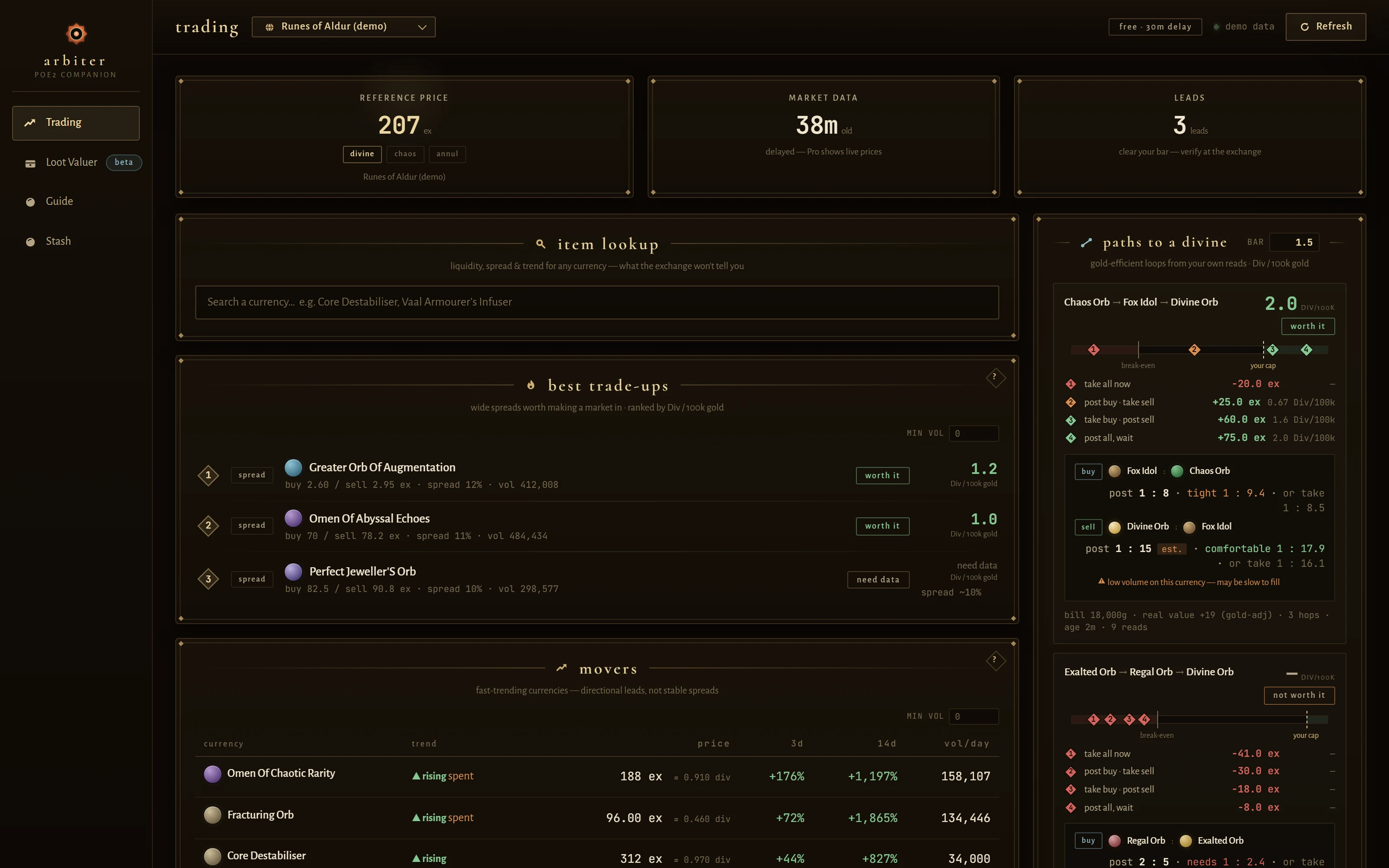The height and width of the screenshot is (868, 1389).
Task: Click the Refresh button
Action: click(x=1325, y=27)
